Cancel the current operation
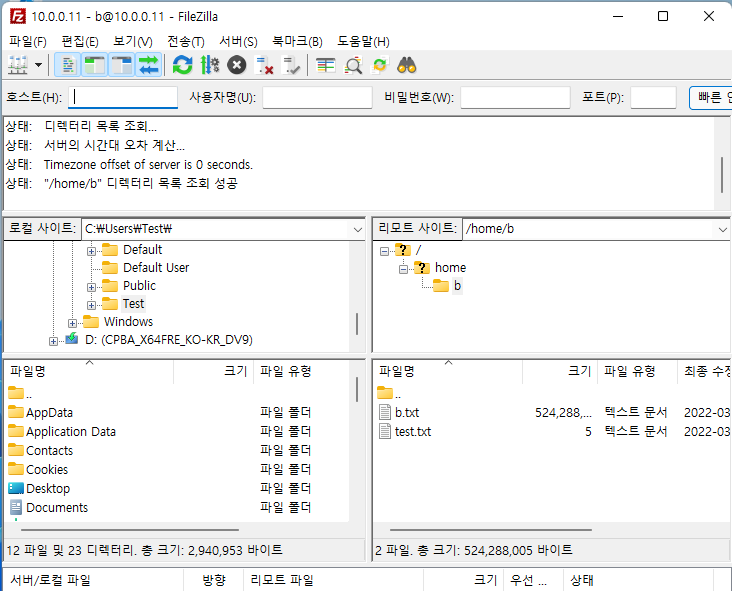The image size is (732, 591). [237, 65]
